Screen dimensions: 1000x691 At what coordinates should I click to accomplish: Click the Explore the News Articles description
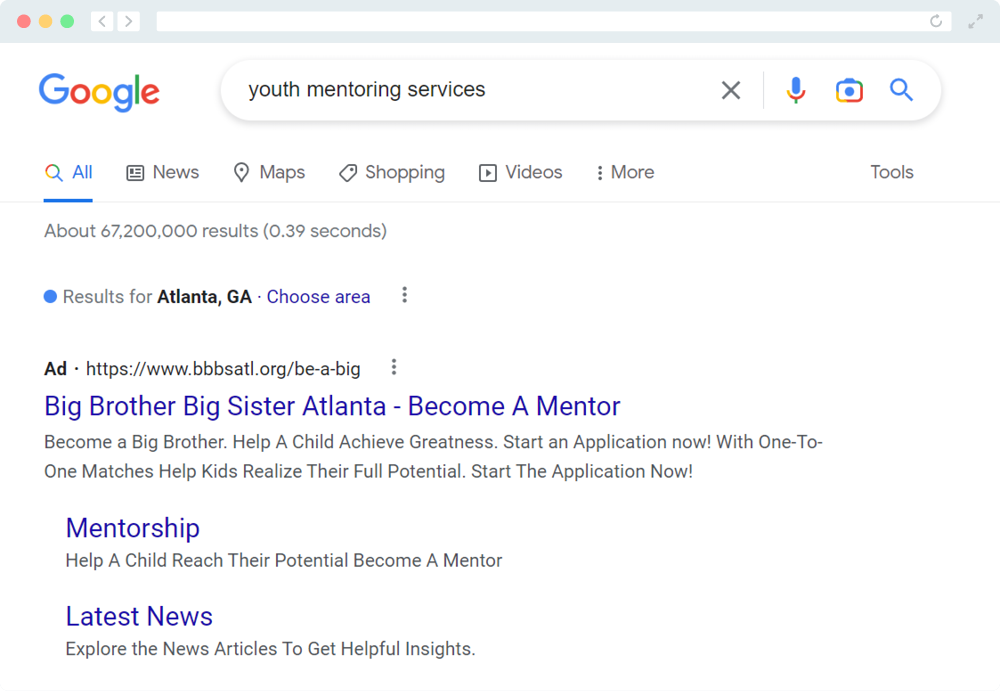point(270,649)
